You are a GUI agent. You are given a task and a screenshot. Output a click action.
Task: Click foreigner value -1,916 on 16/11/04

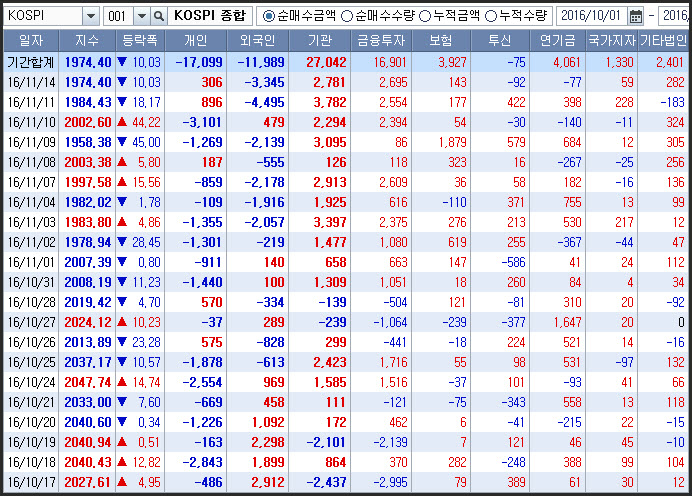point(264,202)
